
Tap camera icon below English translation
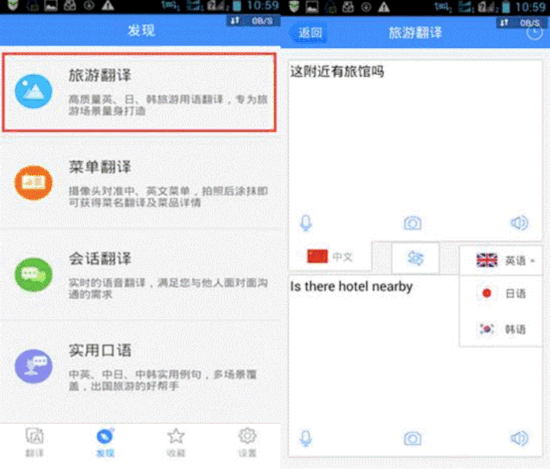[412, 438]
